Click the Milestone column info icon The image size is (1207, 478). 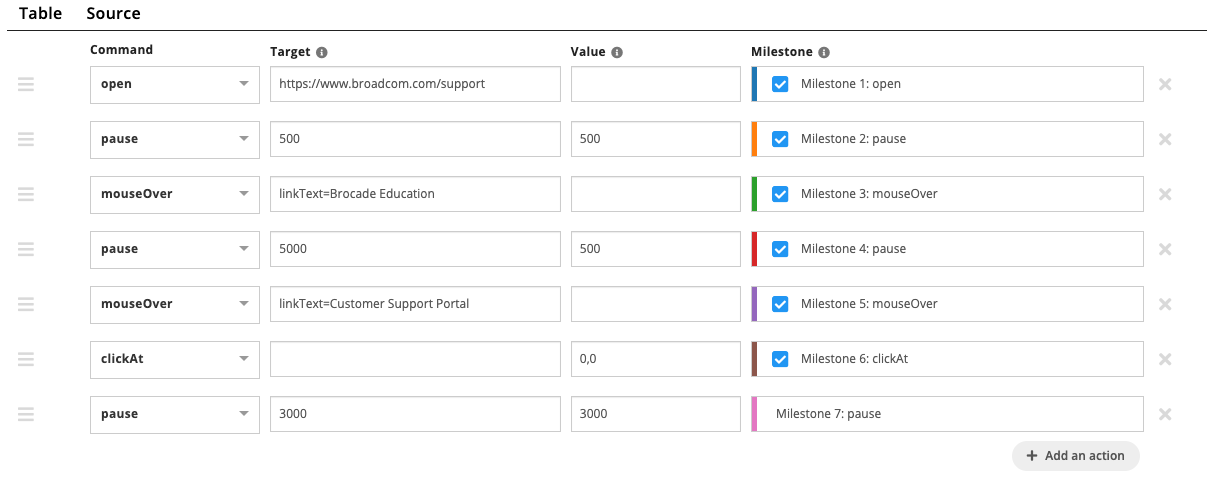(824, 53)
